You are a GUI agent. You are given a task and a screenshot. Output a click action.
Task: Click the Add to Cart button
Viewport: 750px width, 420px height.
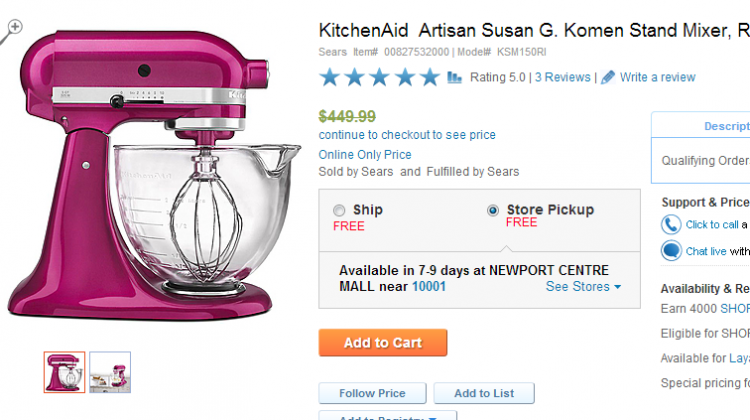pyautogui.click(x=383, y=343)
